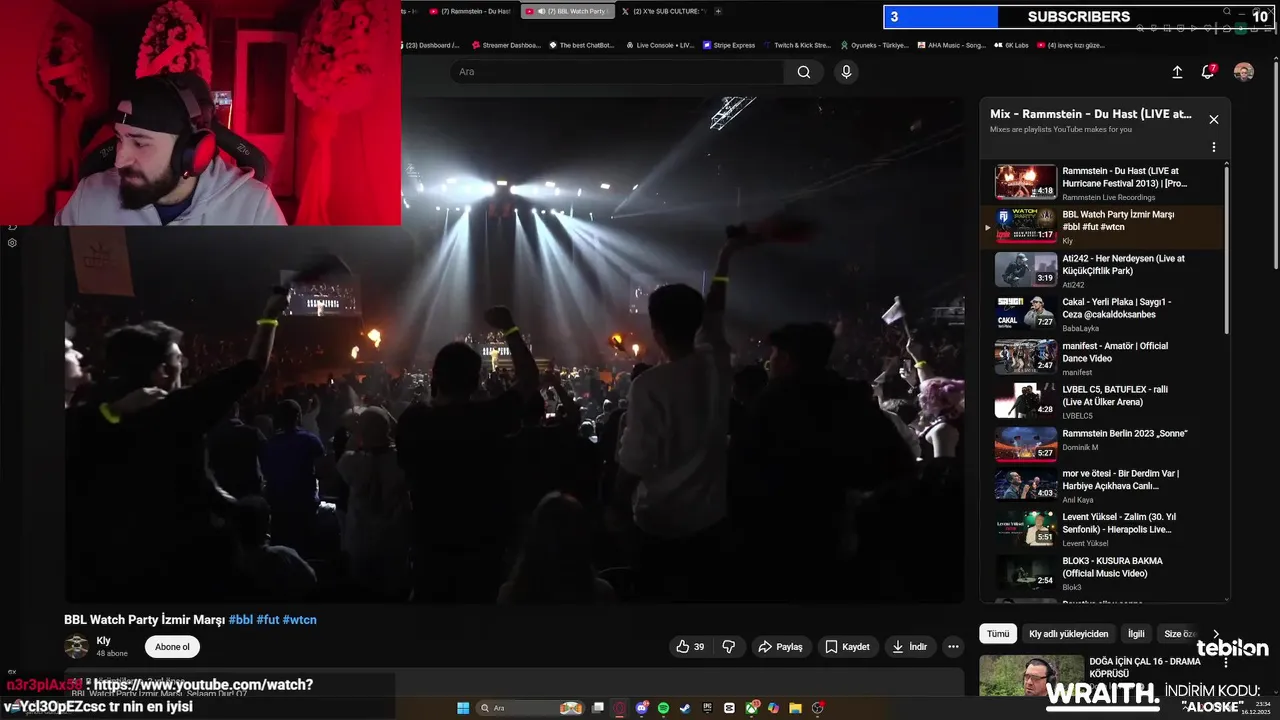
Task: Play Cakal Yerli Plaka playlist item
Action: pyautogui.click(x=1100, y=314)
